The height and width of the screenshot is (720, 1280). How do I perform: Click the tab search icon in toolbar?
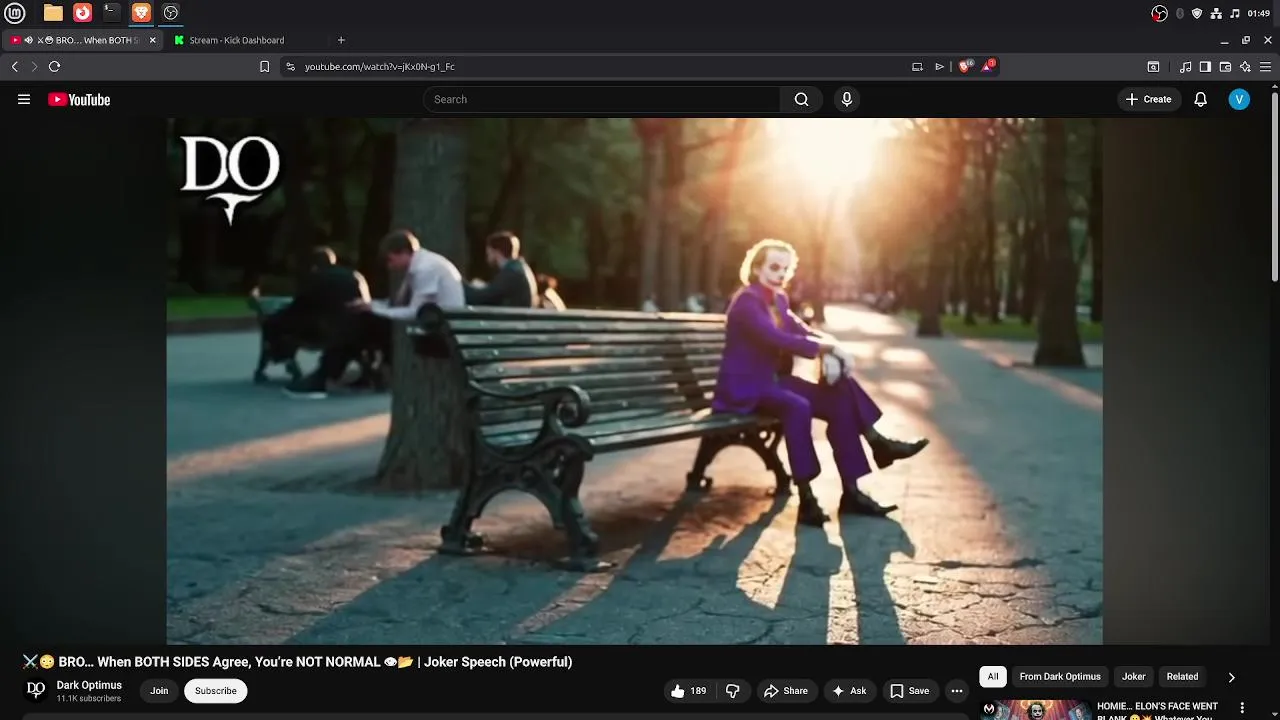point(1153,67)
